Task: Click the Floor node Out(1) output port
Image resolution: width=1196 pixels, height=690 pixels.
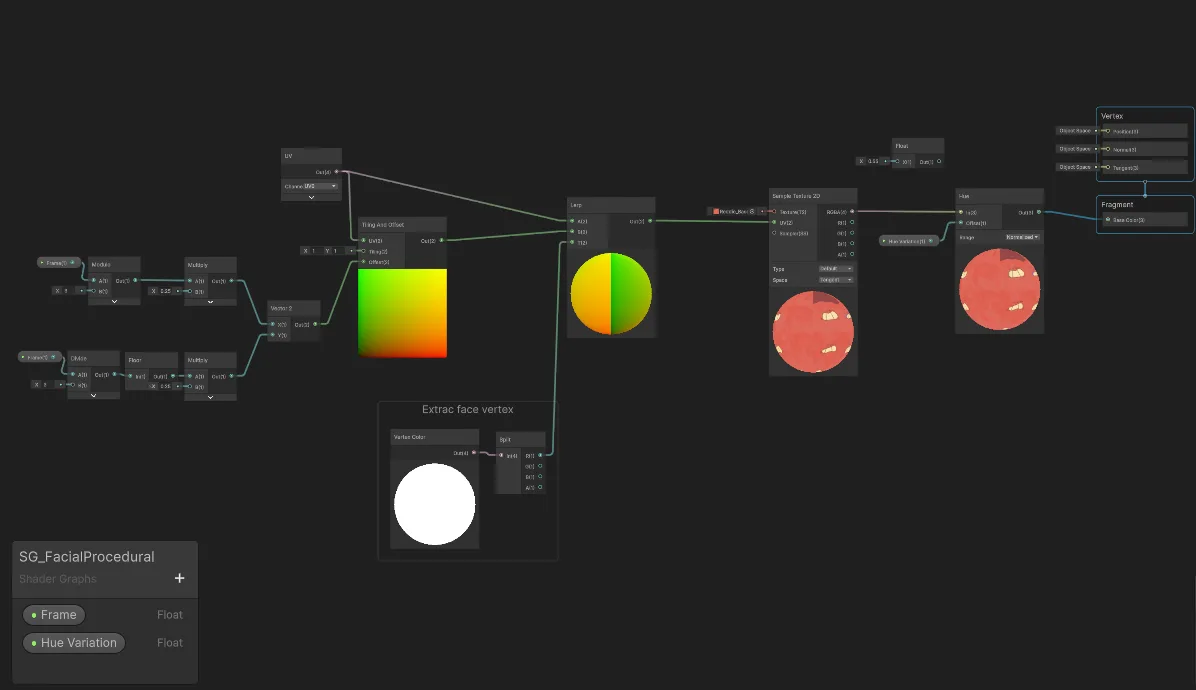Action: coord(173,376)
